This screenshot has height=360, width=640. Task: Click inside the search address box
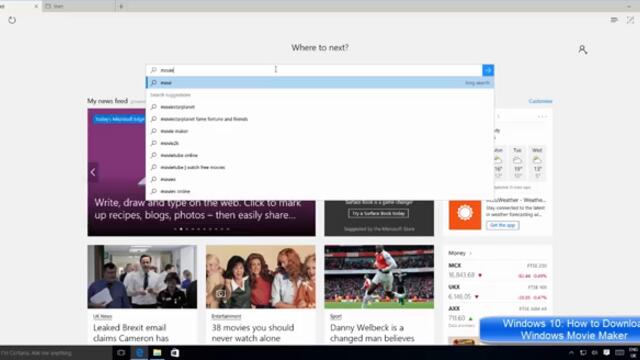click(314, 70)
